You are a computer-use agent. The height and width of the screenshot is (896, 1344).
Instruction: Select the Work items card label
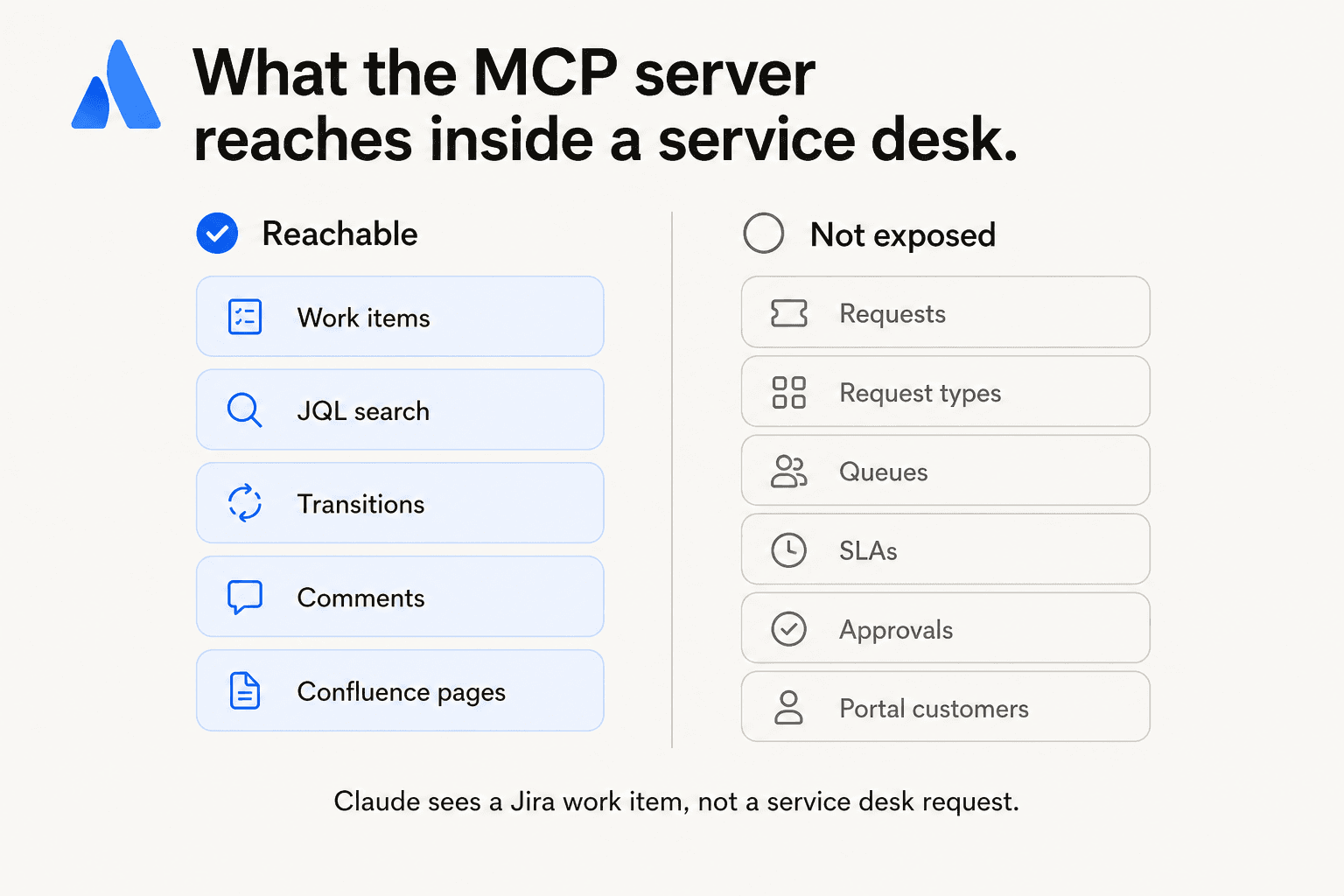point(364,318)
